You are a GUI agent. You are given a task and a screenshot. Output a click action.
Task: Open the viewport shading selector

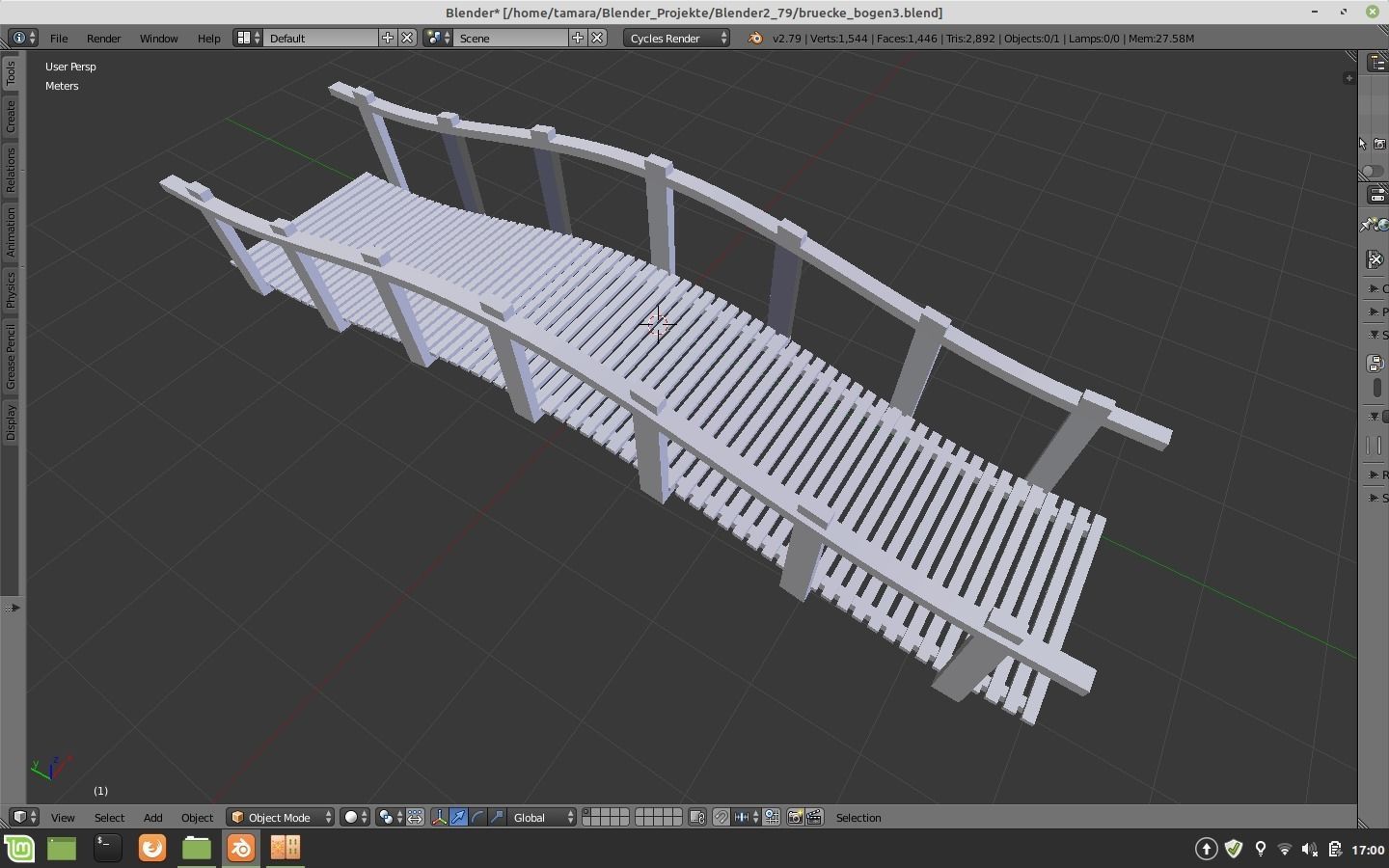coord(356,817)
